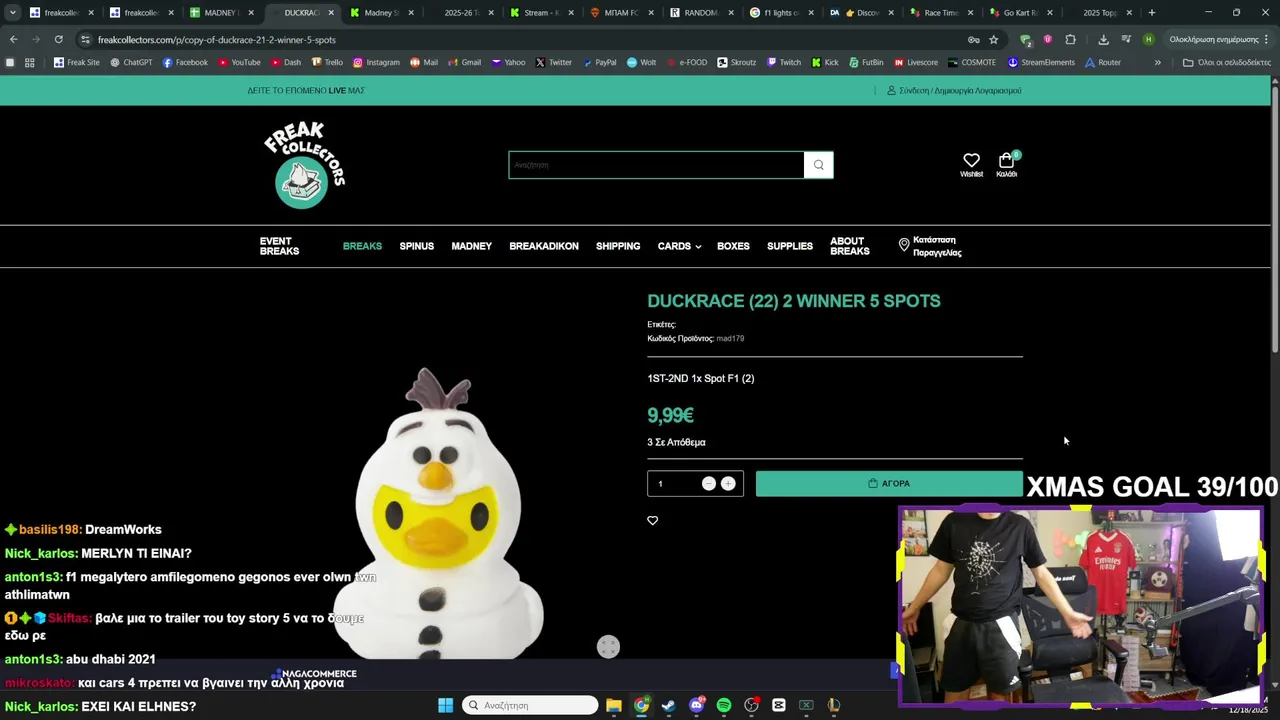Open the YouTube bookmark
Image resolution: width=1280 pixels, height=720 pixels.
239,62
